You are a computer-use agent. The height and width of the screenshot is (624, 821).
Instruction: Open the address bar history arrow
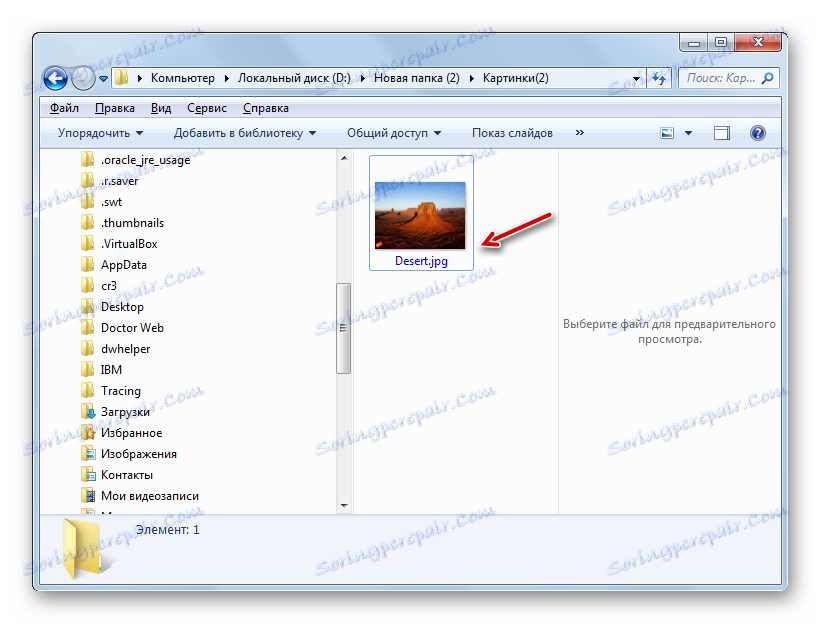click(x=635, y=77)
